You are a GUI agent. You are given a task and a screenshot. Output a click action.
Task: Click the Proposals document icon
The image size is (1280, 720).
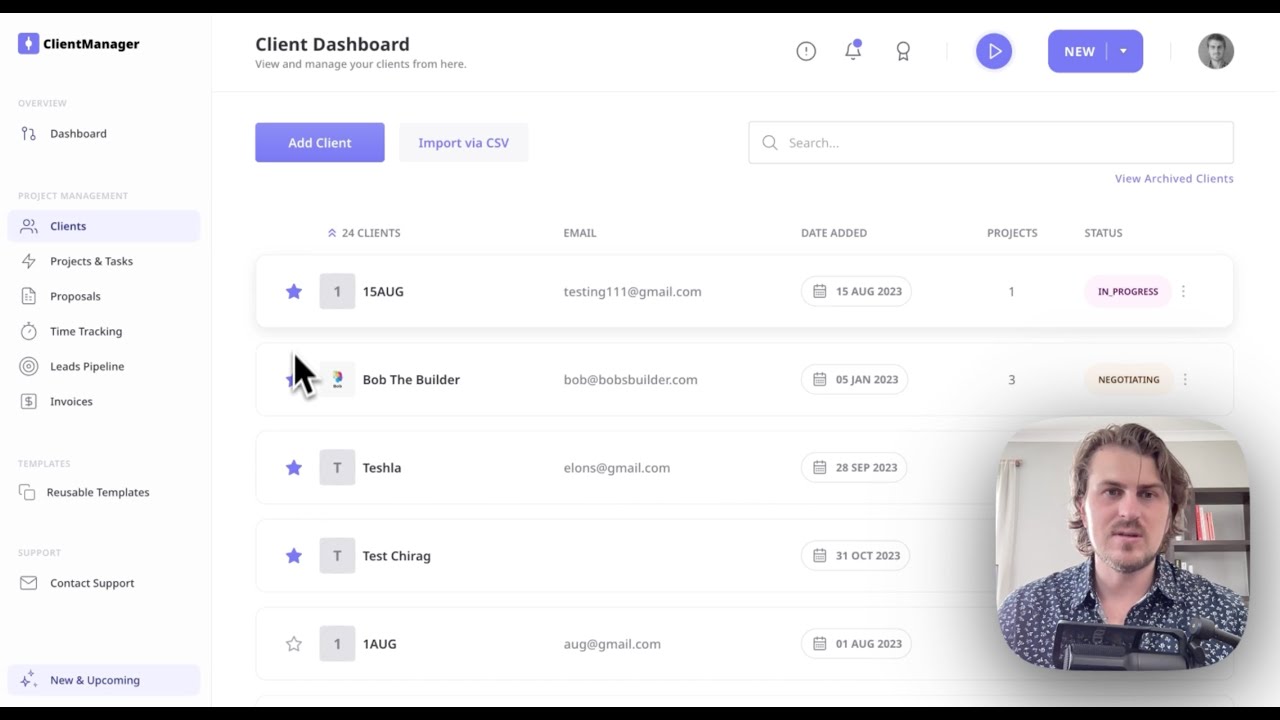28,296
